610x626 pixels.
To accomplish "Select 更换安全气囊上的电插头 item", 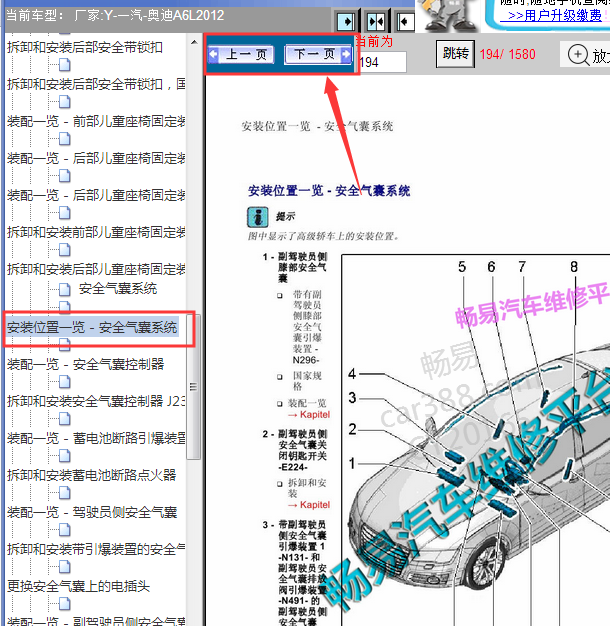I will [x=78, y=586].
